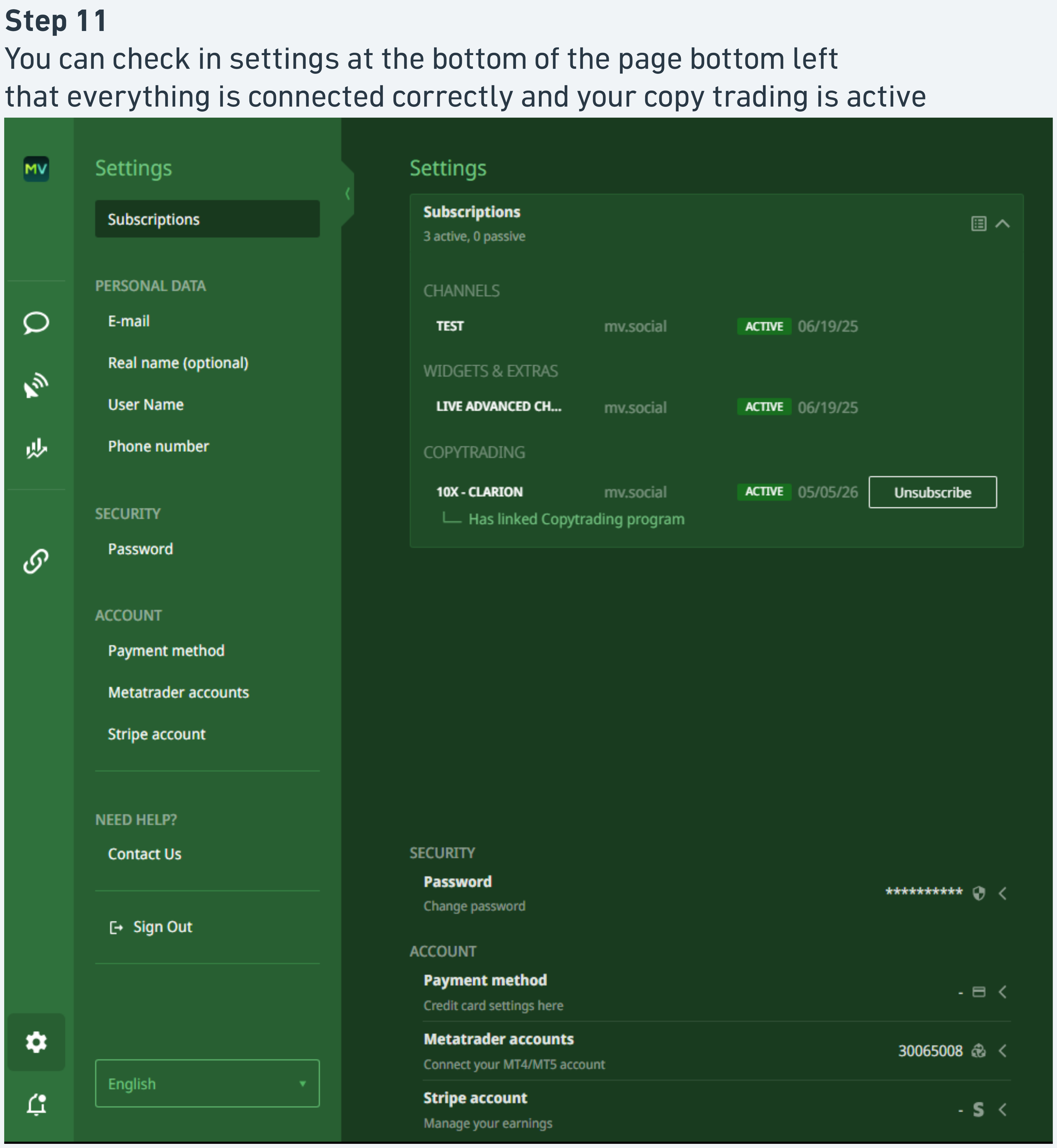The width and height of the screenshot is (1057, 1148).
Task: Click the credit card icon beside Payment method
Action: (979, 992)
